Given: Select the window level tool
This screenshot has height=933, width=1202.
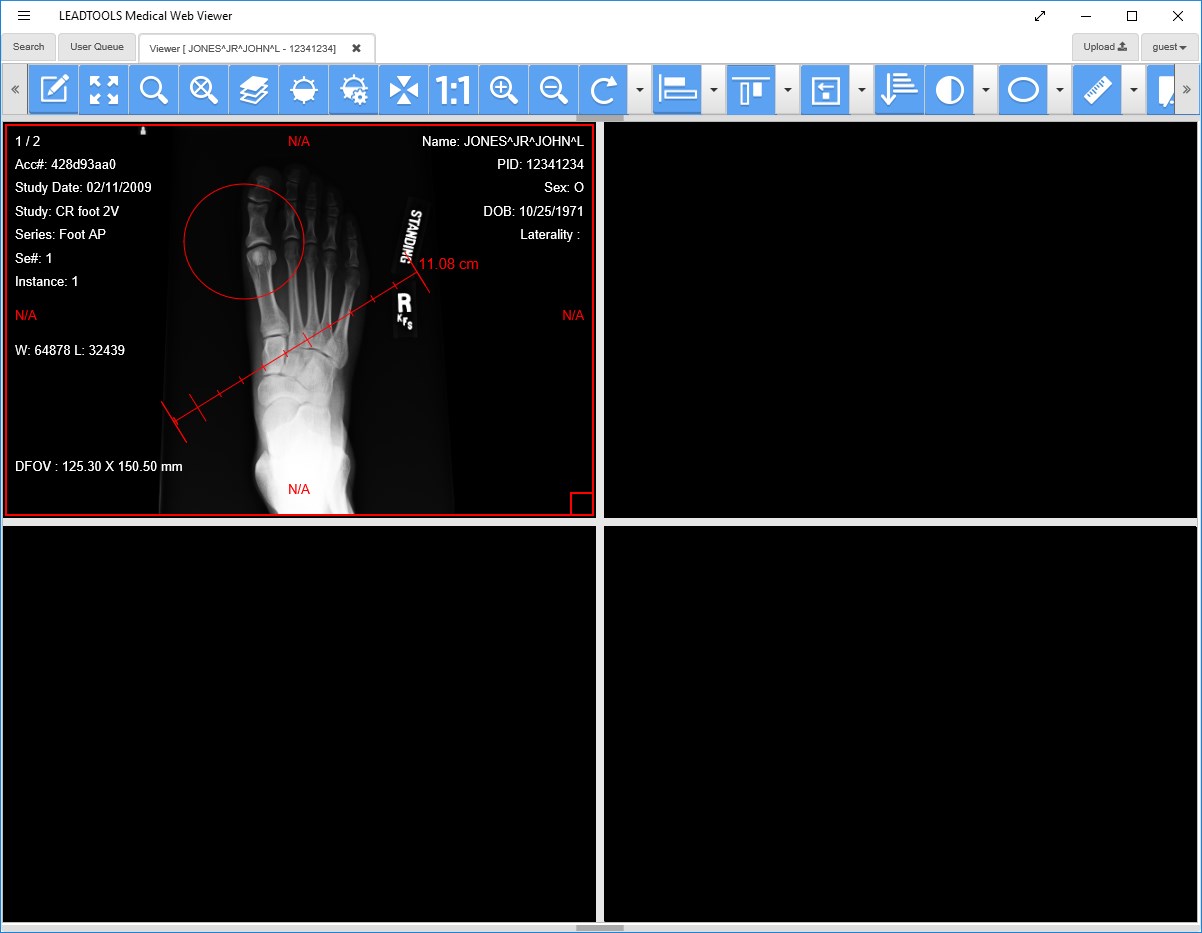Looking at the screenshot, I should (303, 89).
